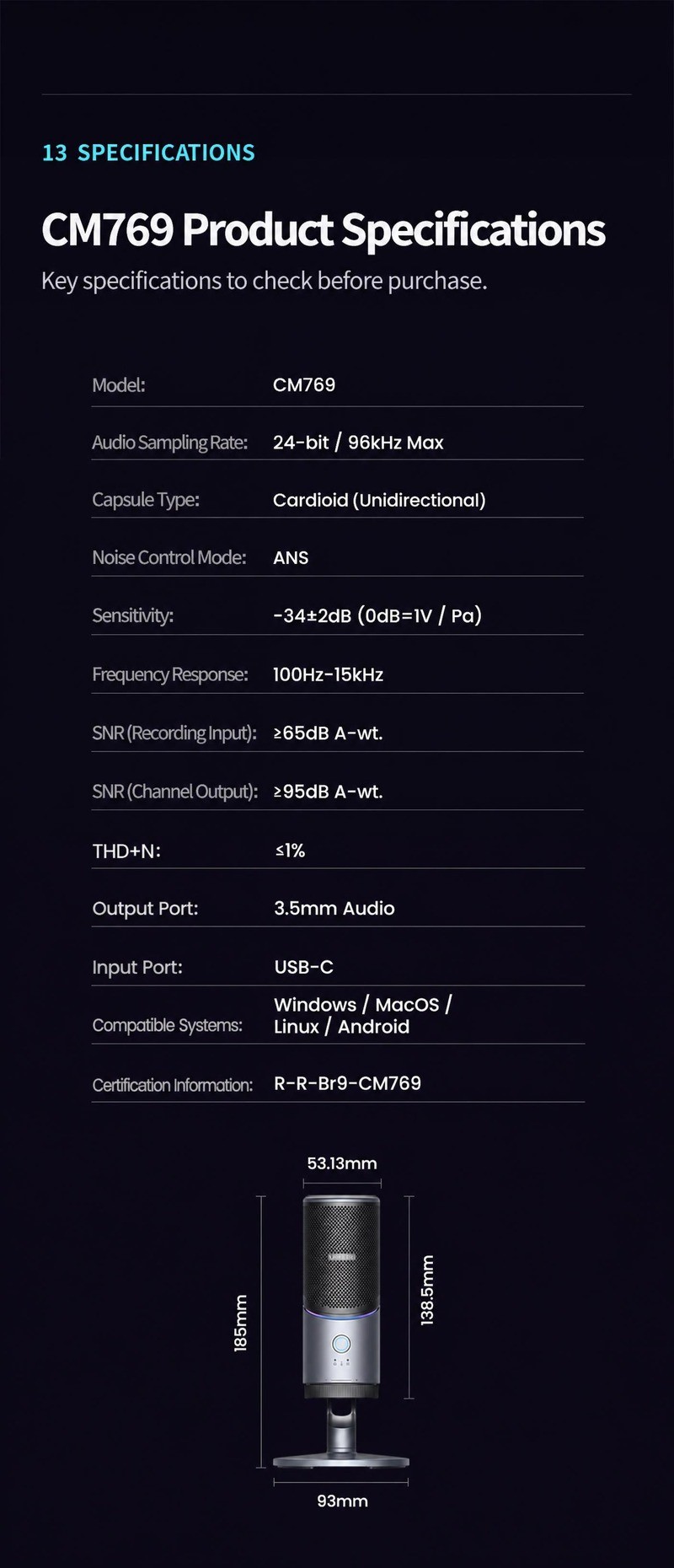The width and height of the screenshot is (674, 1568).
Task: Click the 3.5mm Audio output port value
Action: pos(334,908)
